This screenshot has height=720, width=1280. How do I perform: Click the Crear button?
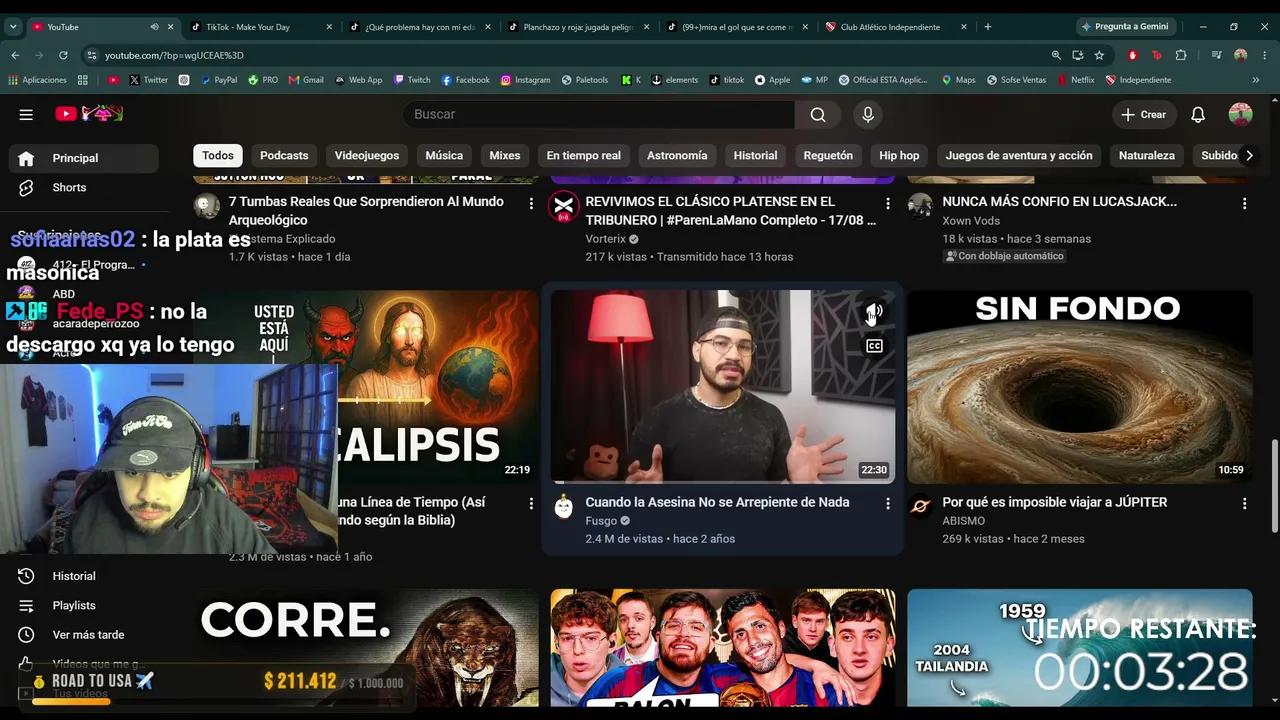[x=1143, y=114]
